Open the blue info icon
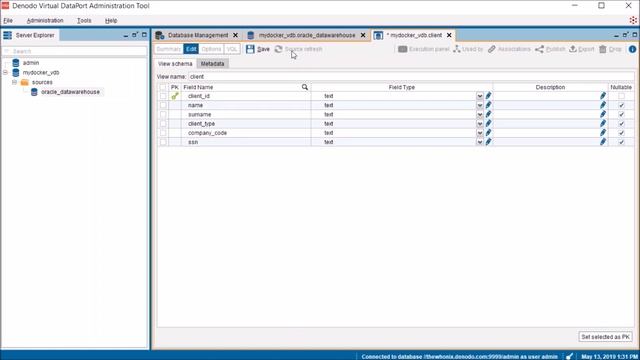 632,49
